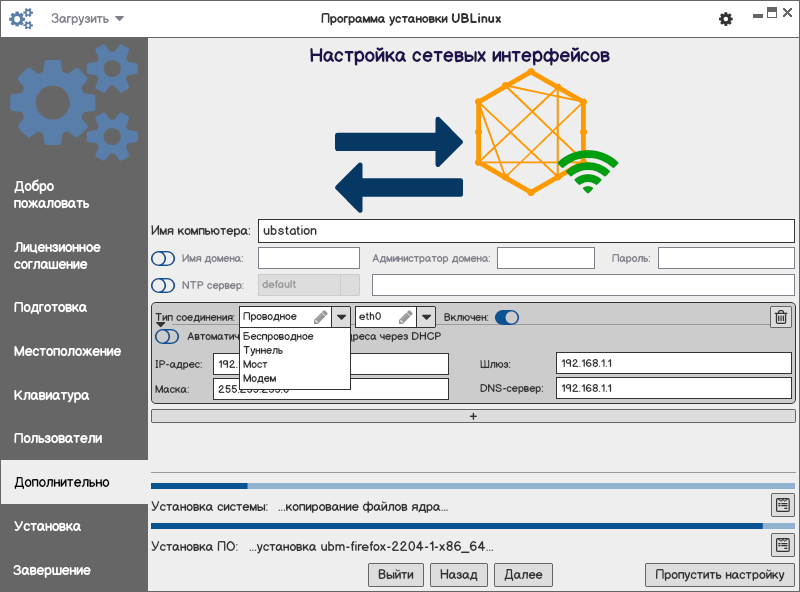Image resolution: width=800 pixels, height=592 pixels.
Task: Add new connection with plus bar
Action: click(x=473, y=416)
